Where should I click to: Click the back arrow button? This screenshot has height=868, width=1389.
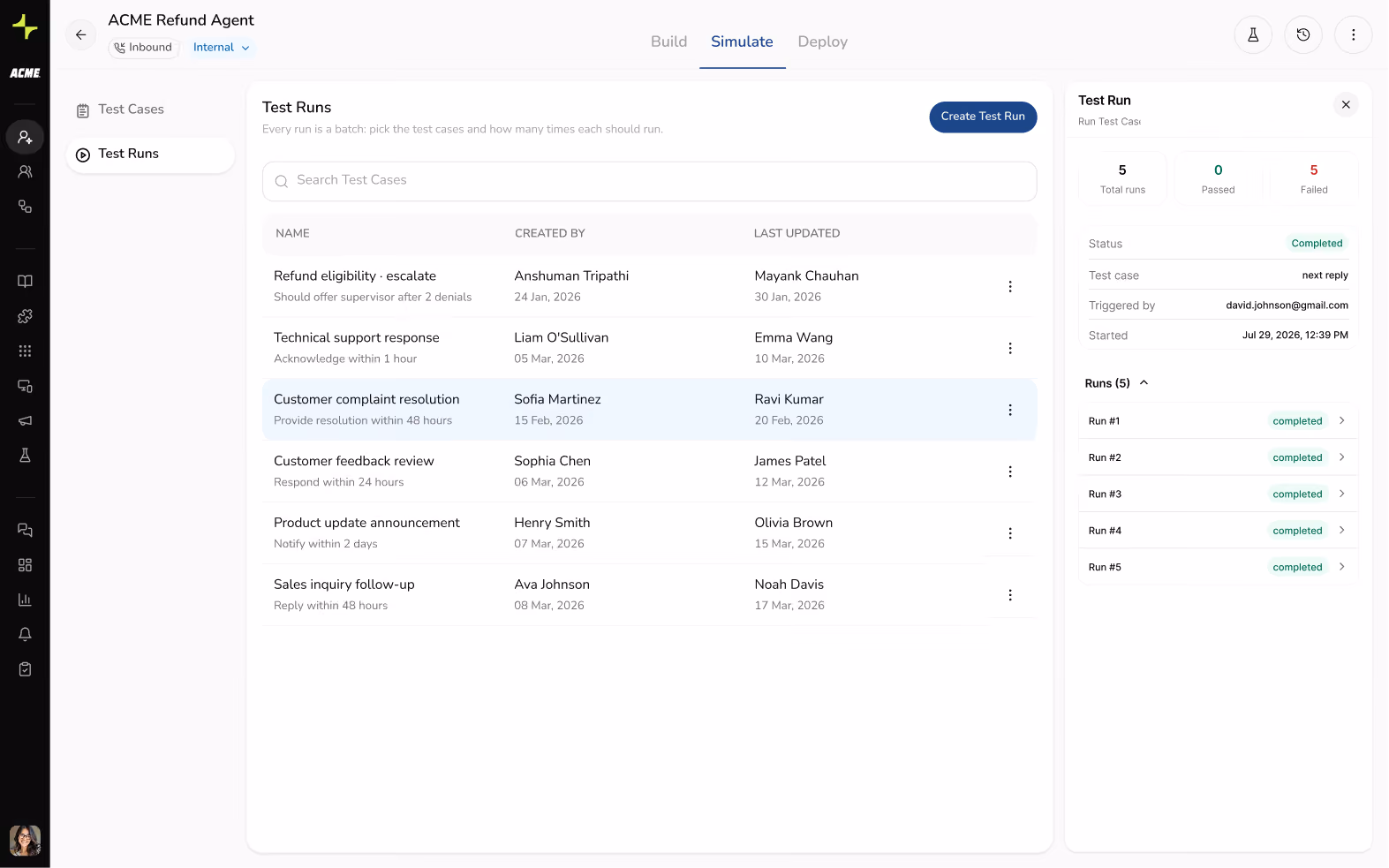click(80, 34)
